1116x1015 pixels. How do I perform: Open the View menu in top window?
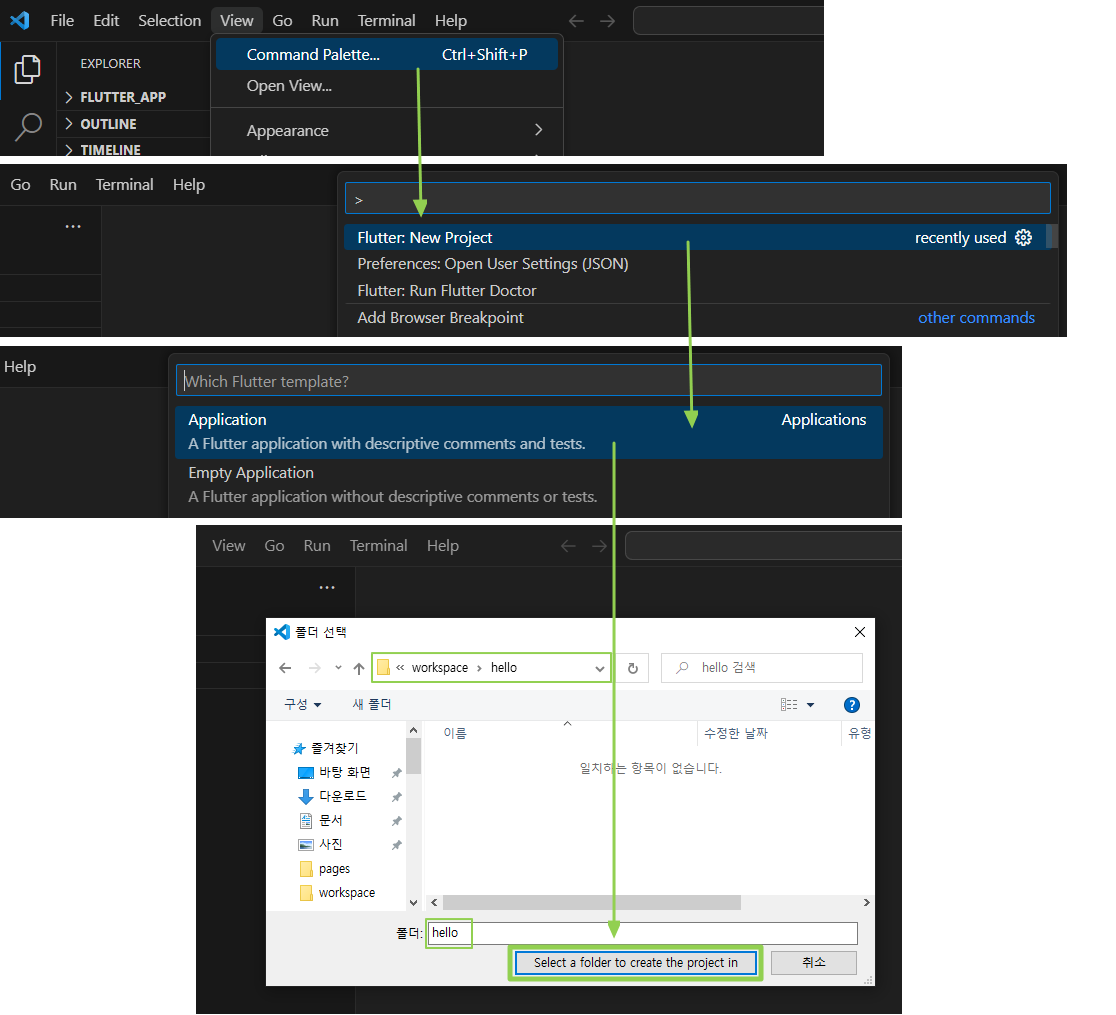click(x=236, y=21)
